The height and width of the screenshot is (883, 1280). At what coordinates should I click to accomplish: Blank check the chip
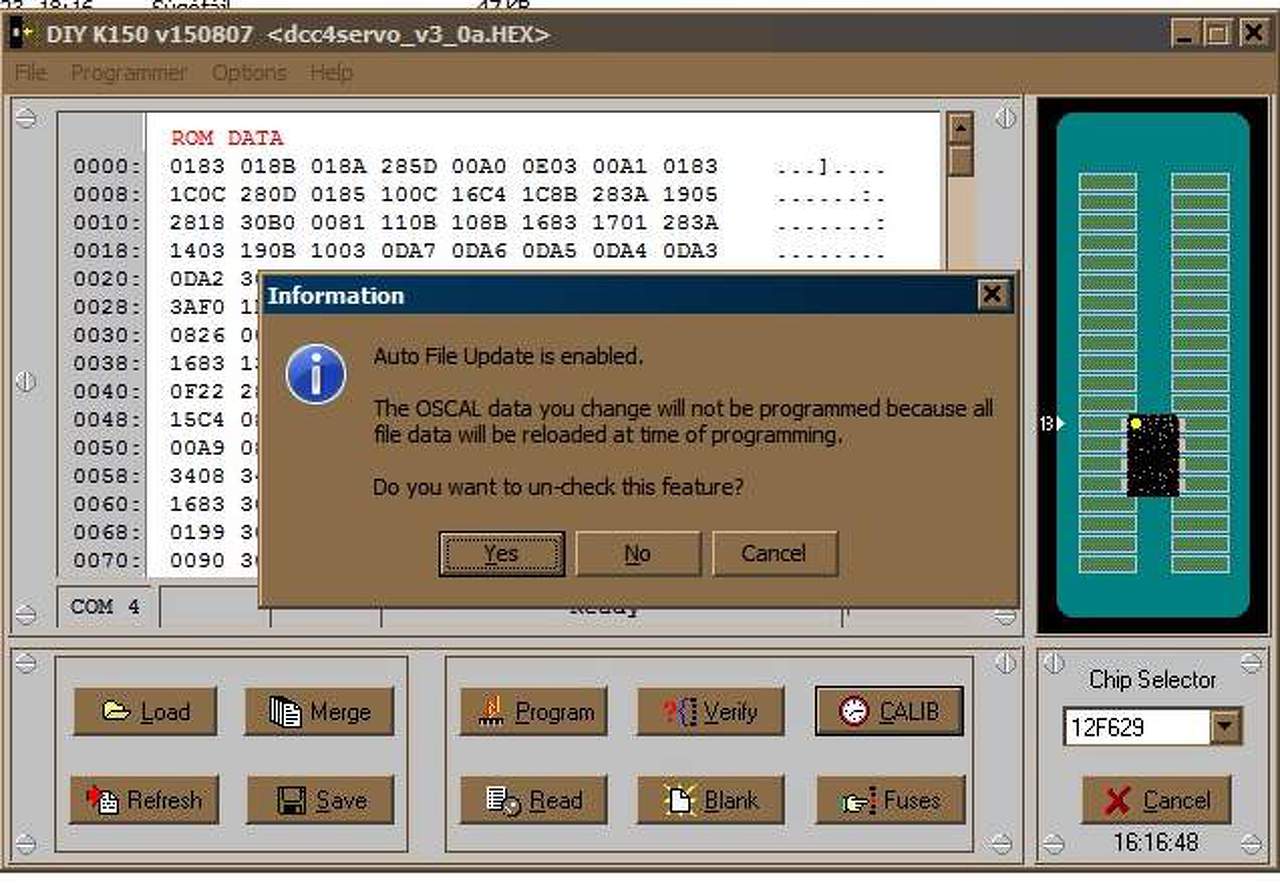click(x=711, y=800)
